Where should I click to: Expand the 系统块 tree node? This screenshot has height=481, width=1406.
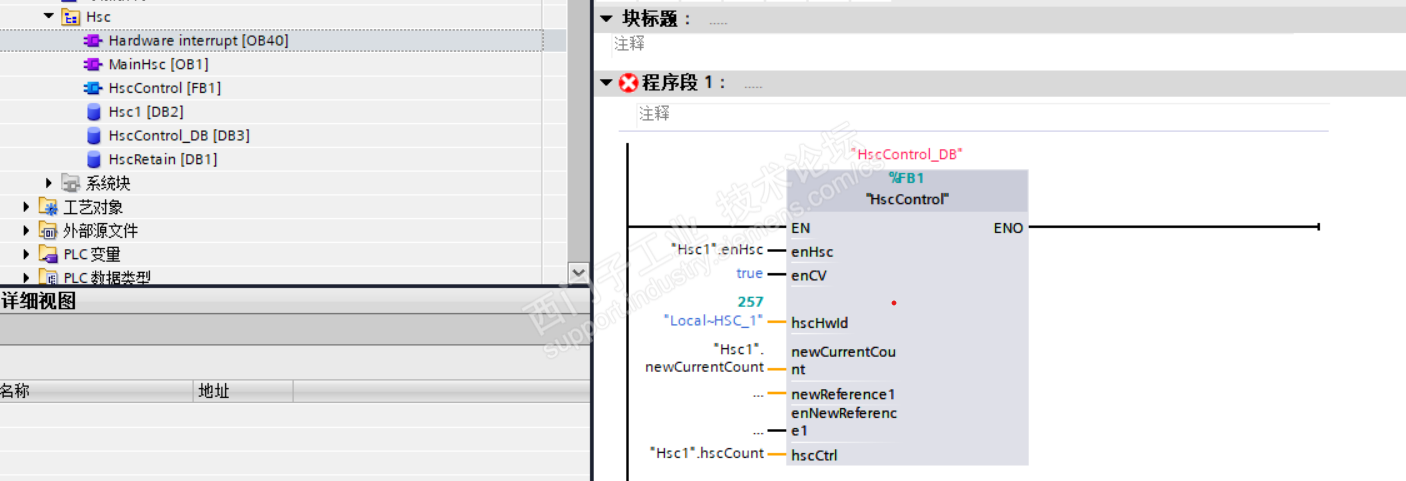[49, 183]
